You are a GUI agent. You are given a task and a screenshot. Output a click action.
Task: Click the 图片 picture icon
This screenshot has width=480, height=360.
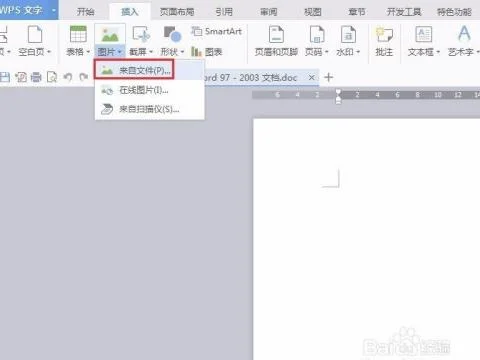(x=110, y=34)
